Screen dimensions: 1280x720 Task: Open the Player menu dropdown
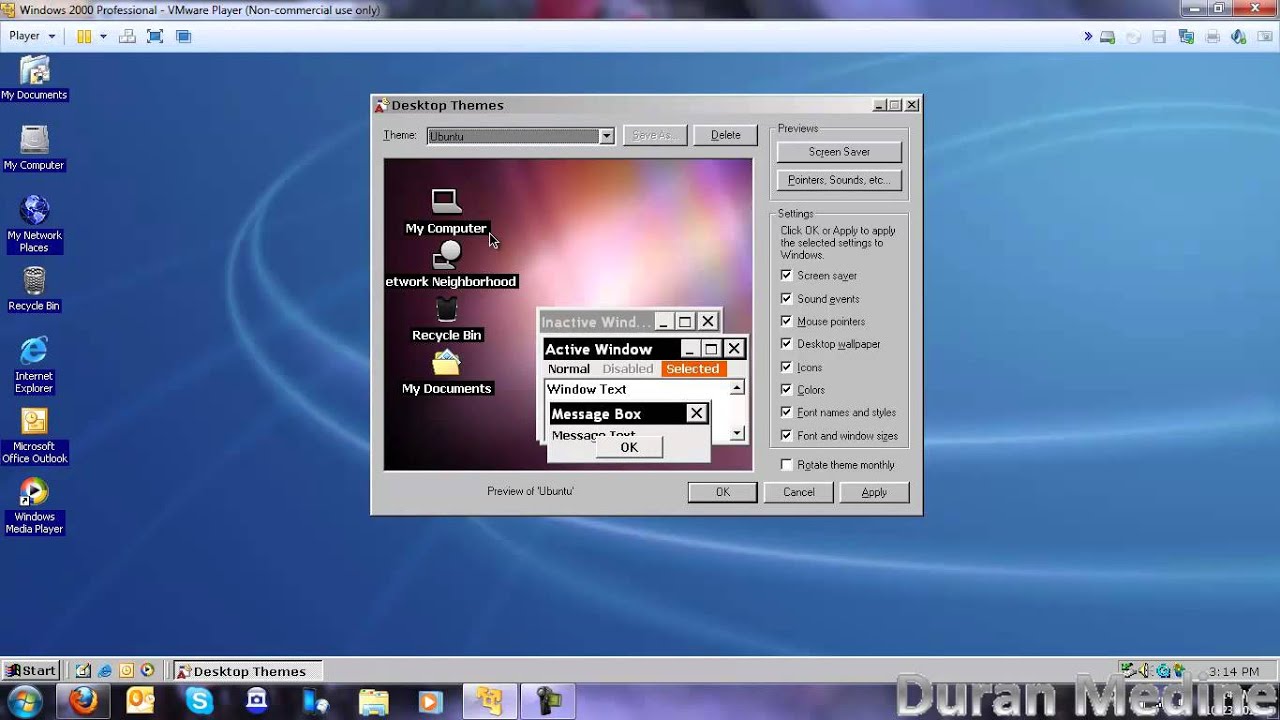(x=32, y=36)
